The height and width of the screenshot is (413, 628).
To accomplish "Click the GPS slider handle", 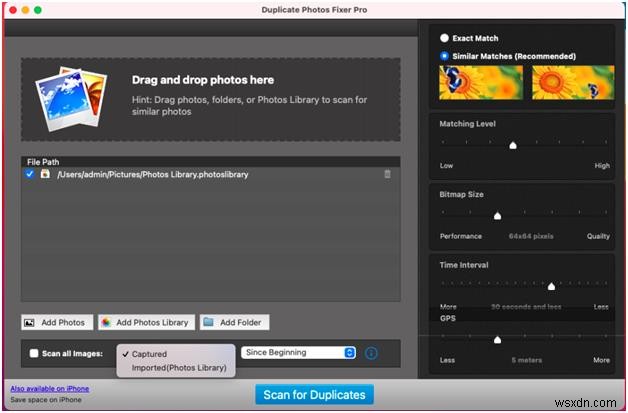I will click(x=497, y=340).
